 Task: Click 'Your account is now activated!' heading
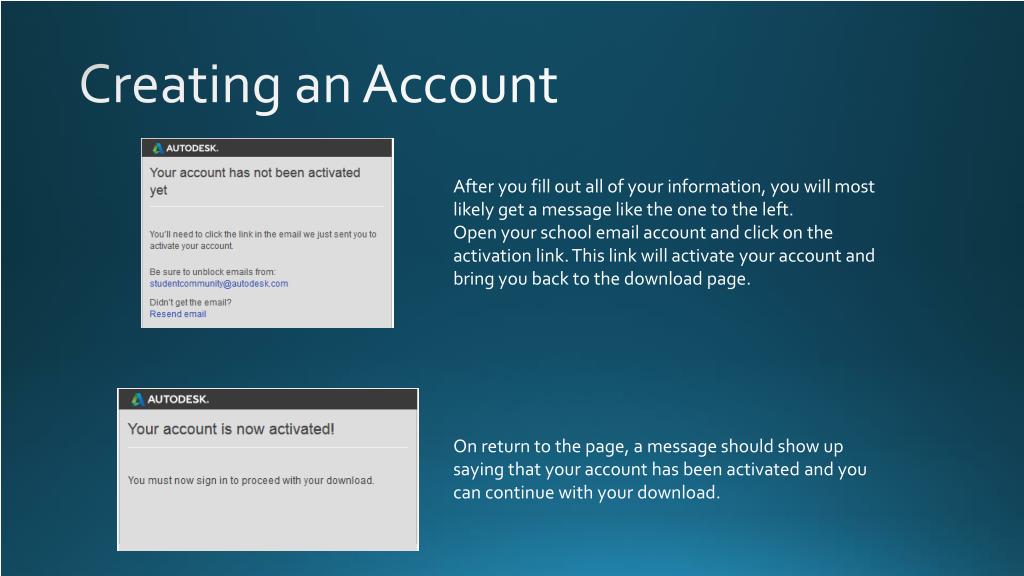pos(231,429)
